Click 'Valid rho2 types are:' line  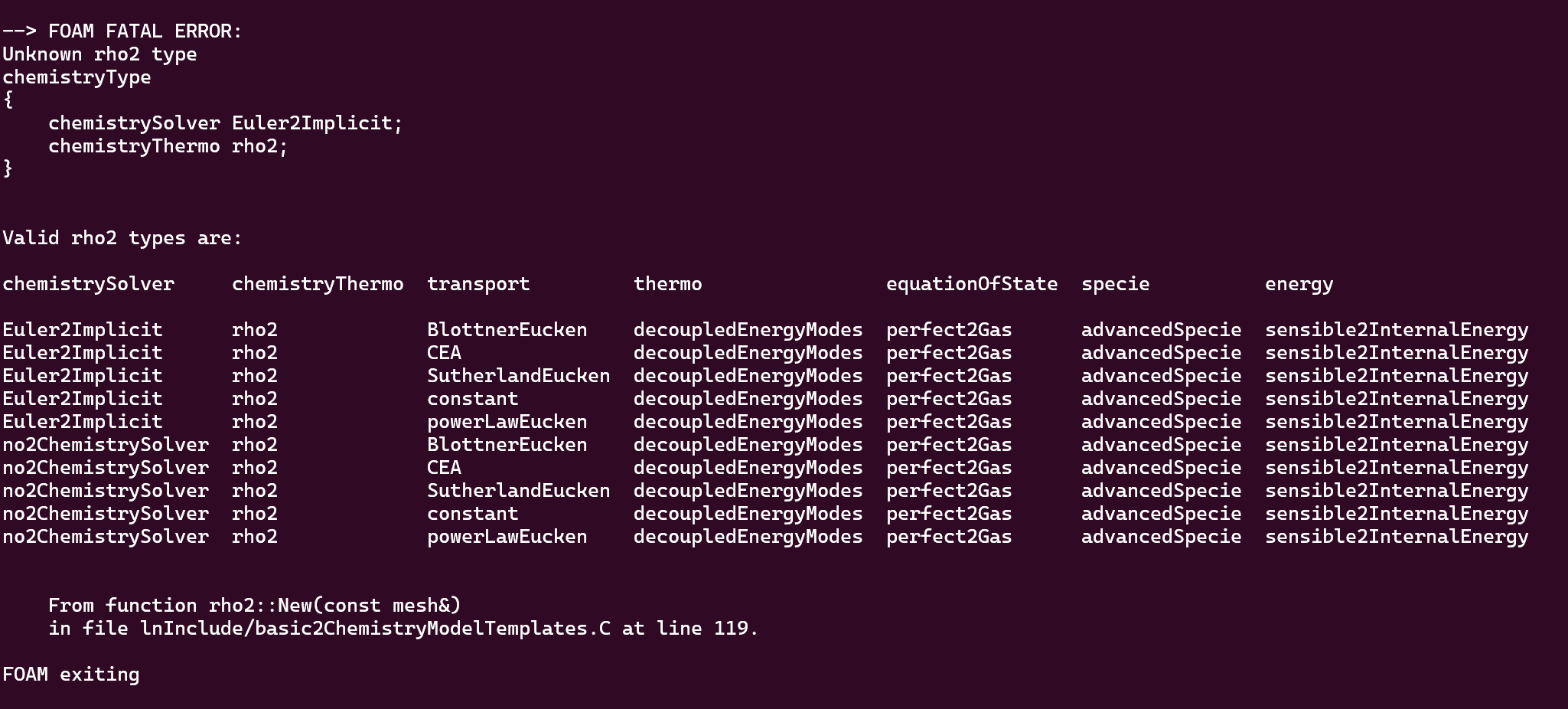[122, 238]
